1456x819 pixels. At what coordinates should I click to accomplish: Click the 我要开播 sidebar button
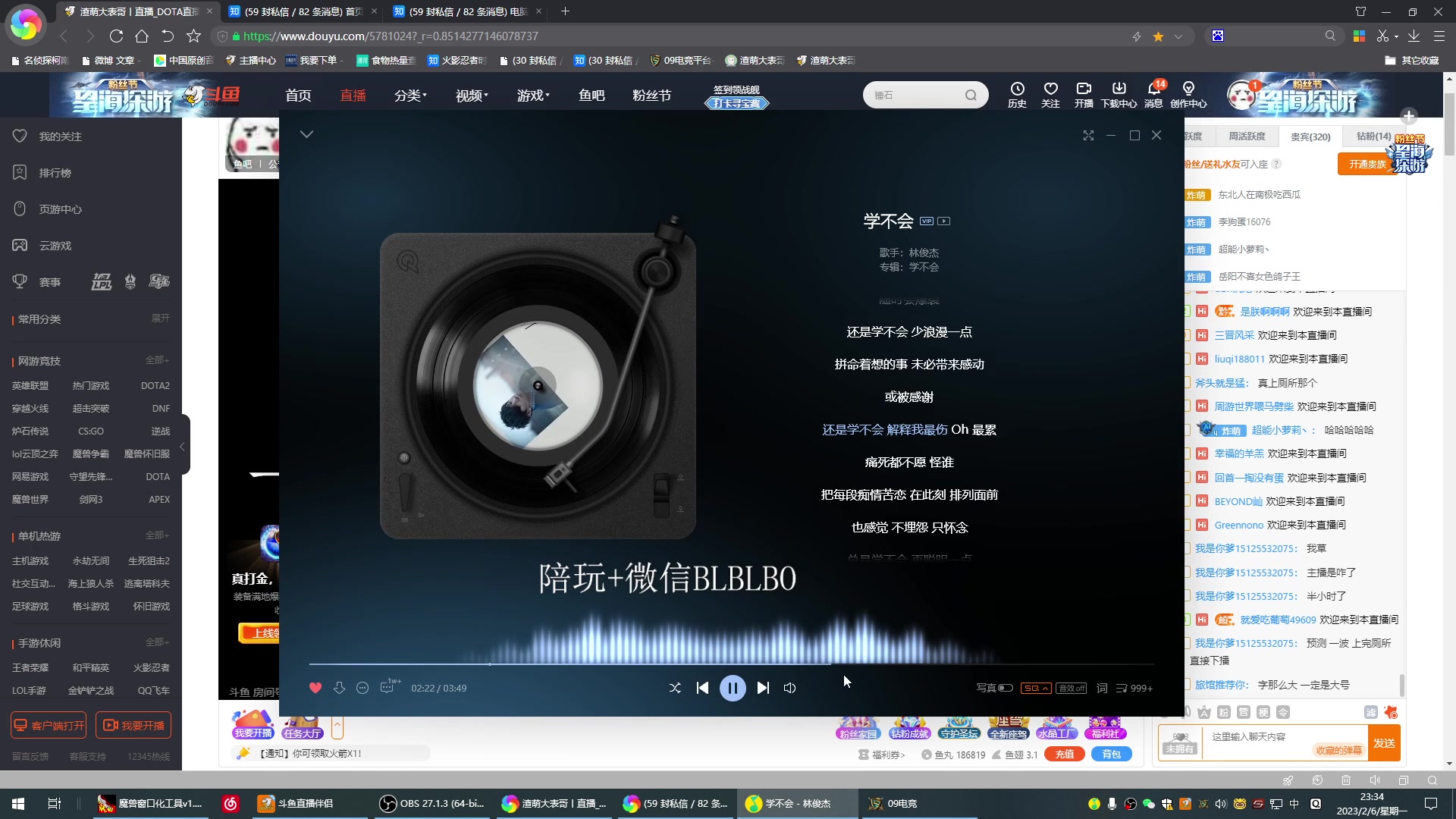pyautogui.click(x=133, y=726)
